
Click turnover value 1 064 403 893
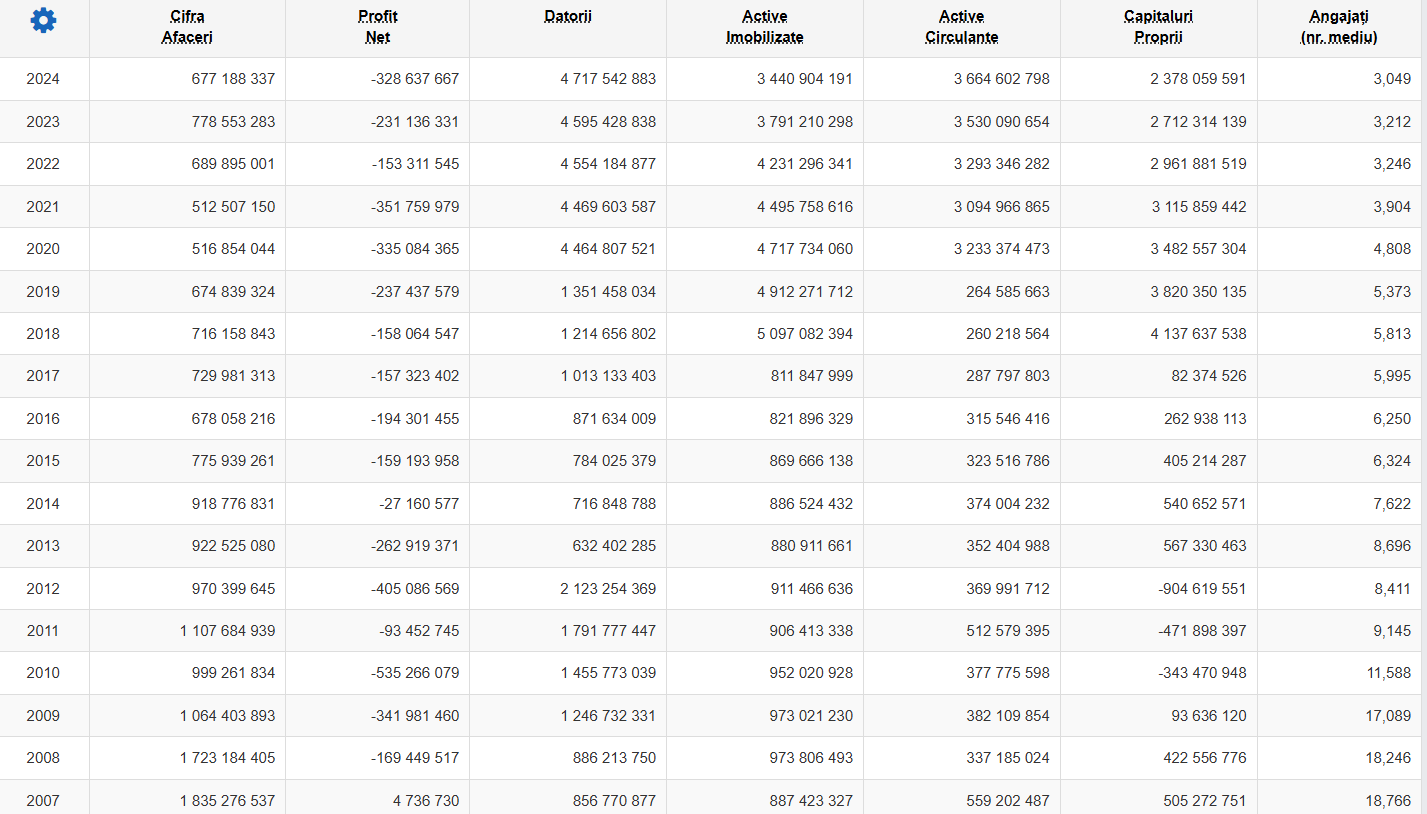coord(227,716)
